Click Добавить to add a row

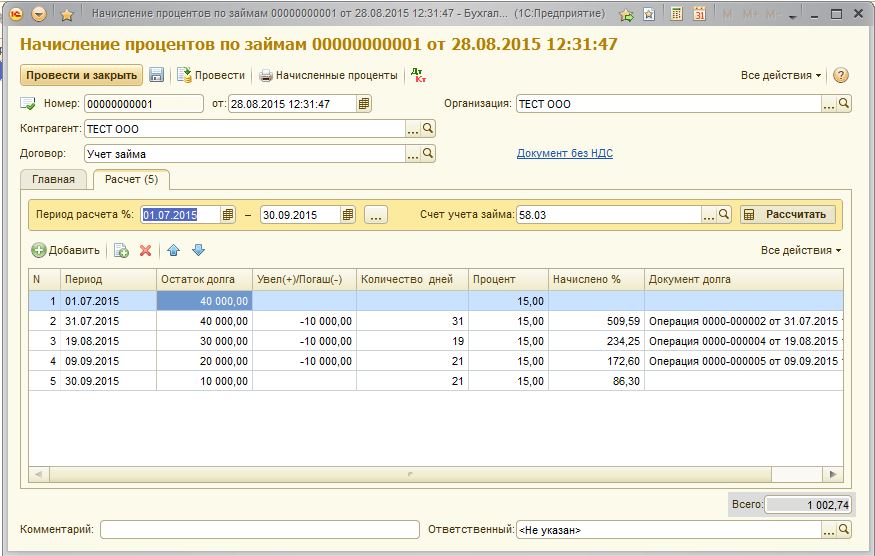pyautogui.click(x=66, y=250)
